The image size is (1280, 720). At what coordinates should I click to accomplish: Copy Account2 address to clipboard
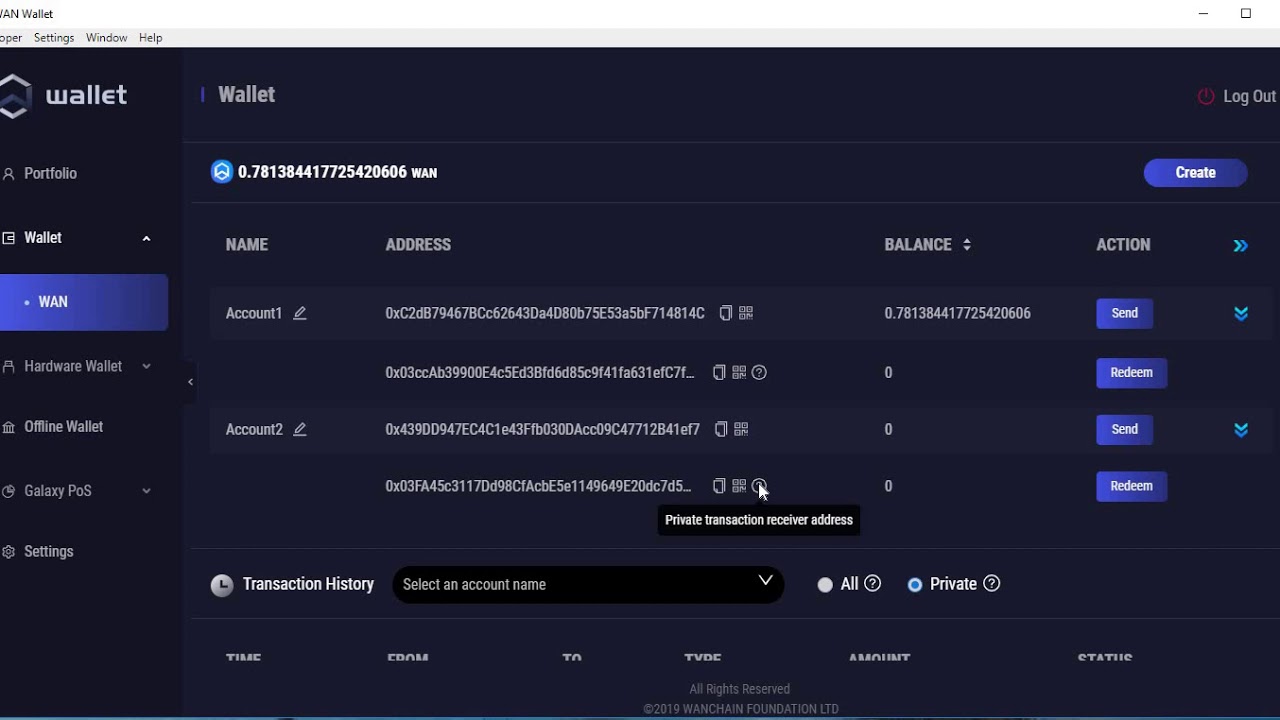(x=721, y=429)
